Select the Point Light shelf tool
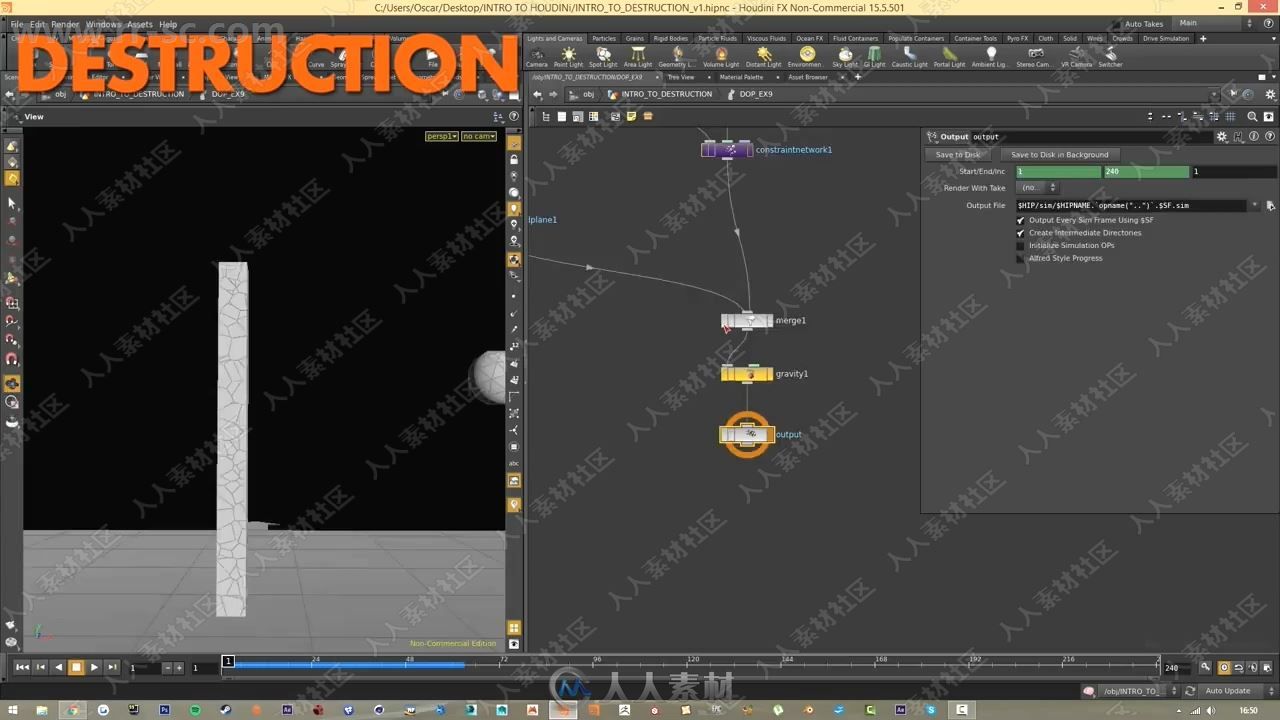The image size is (1280, 720). point(568,57)
